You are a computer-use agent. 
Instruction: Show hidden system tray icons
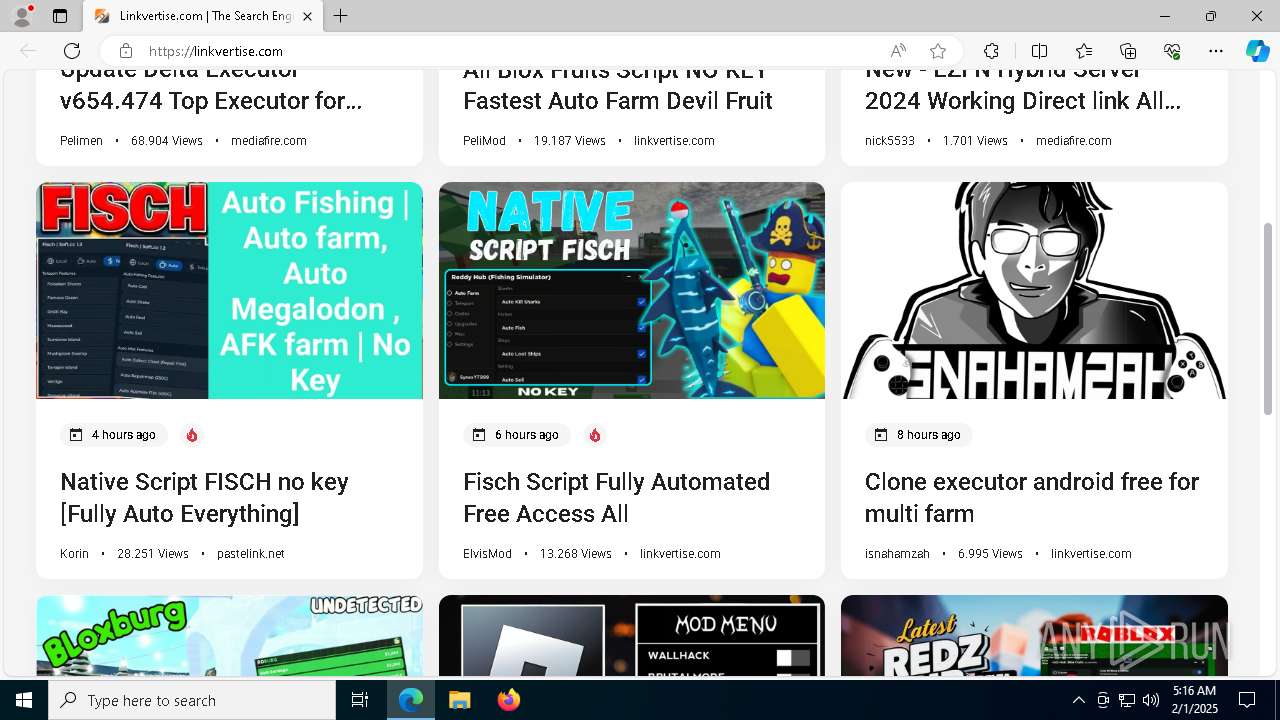1078,700
